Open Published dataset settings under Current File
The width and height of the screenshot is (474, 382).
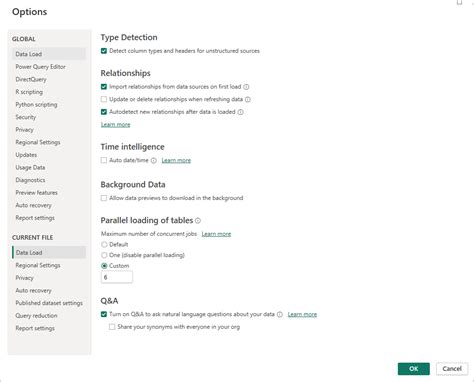tap(49, 303)
